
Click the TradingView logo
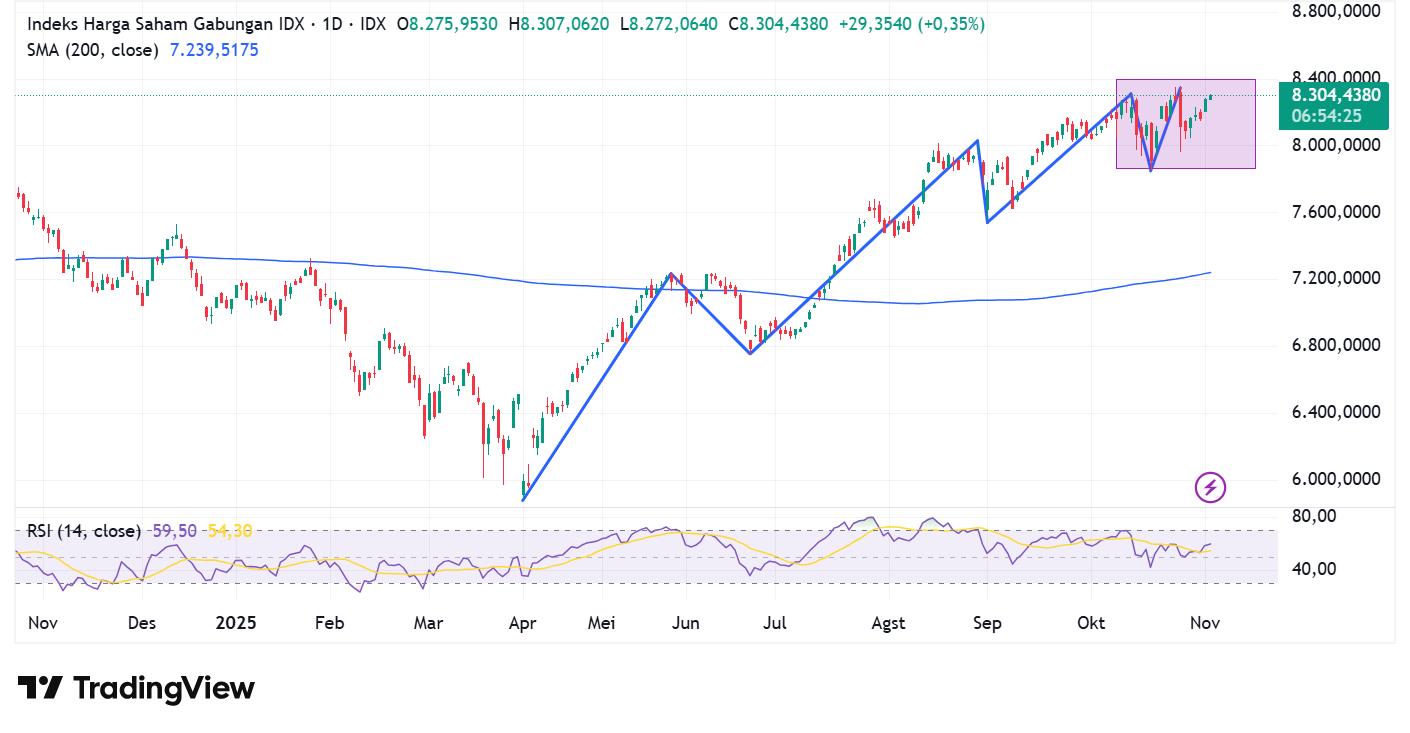point(135,688)
